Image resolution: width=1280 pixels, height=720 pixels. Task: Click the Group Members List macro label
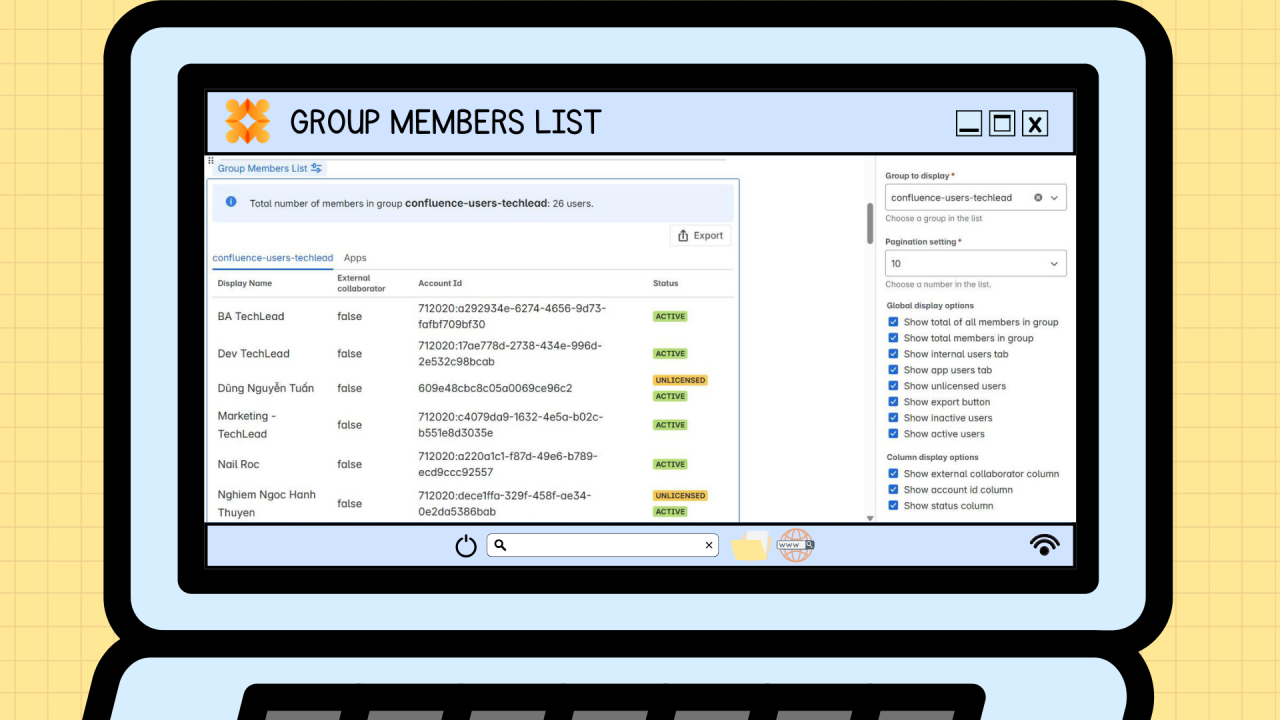262,168
